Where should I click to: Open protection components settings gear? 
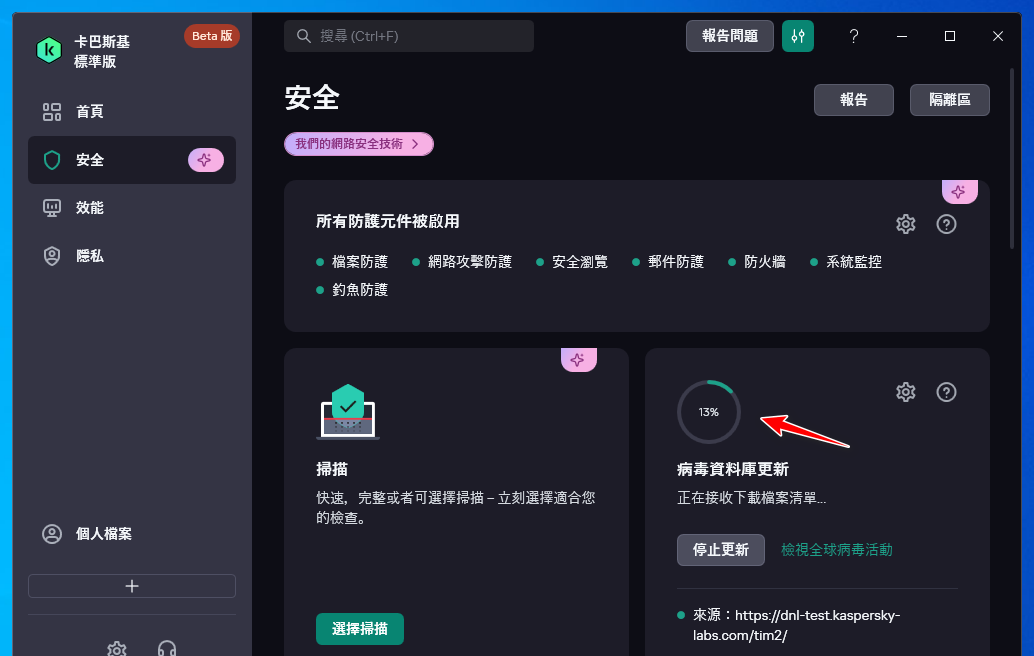[905, 224]
